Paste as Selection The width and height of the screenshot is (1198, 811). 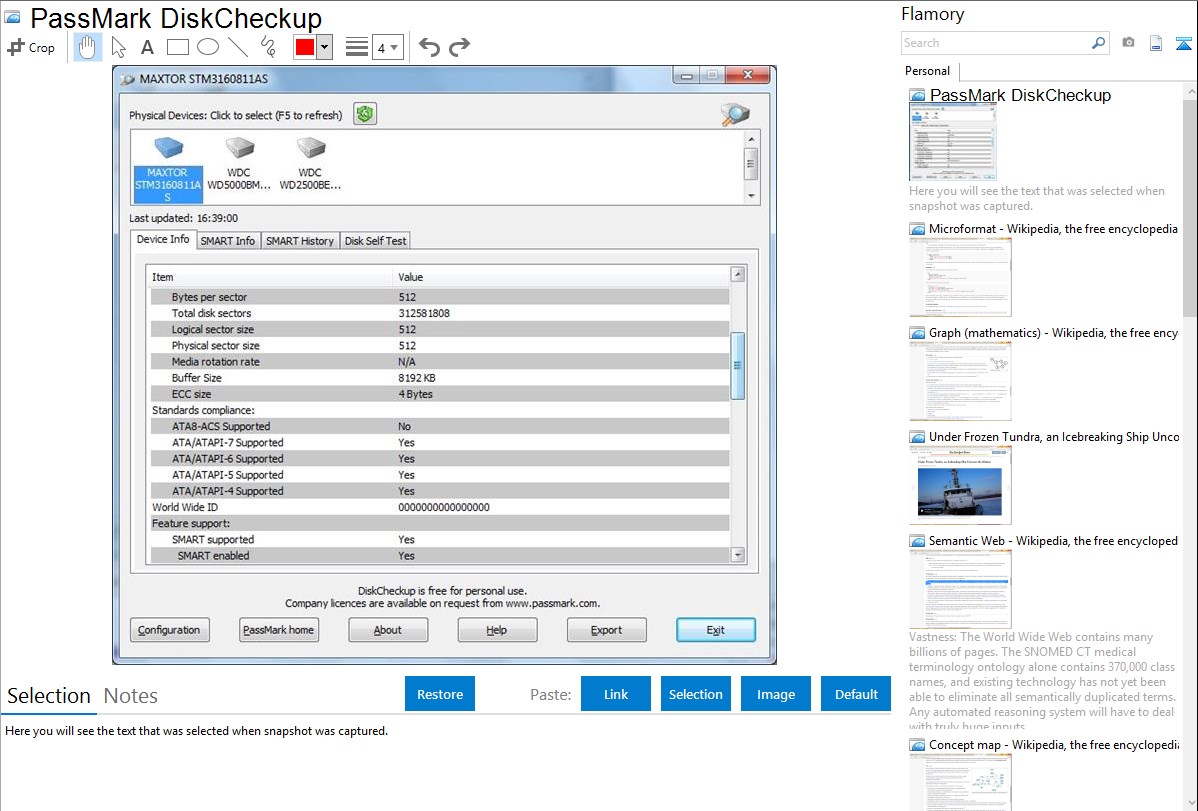(x=696, y=694)
